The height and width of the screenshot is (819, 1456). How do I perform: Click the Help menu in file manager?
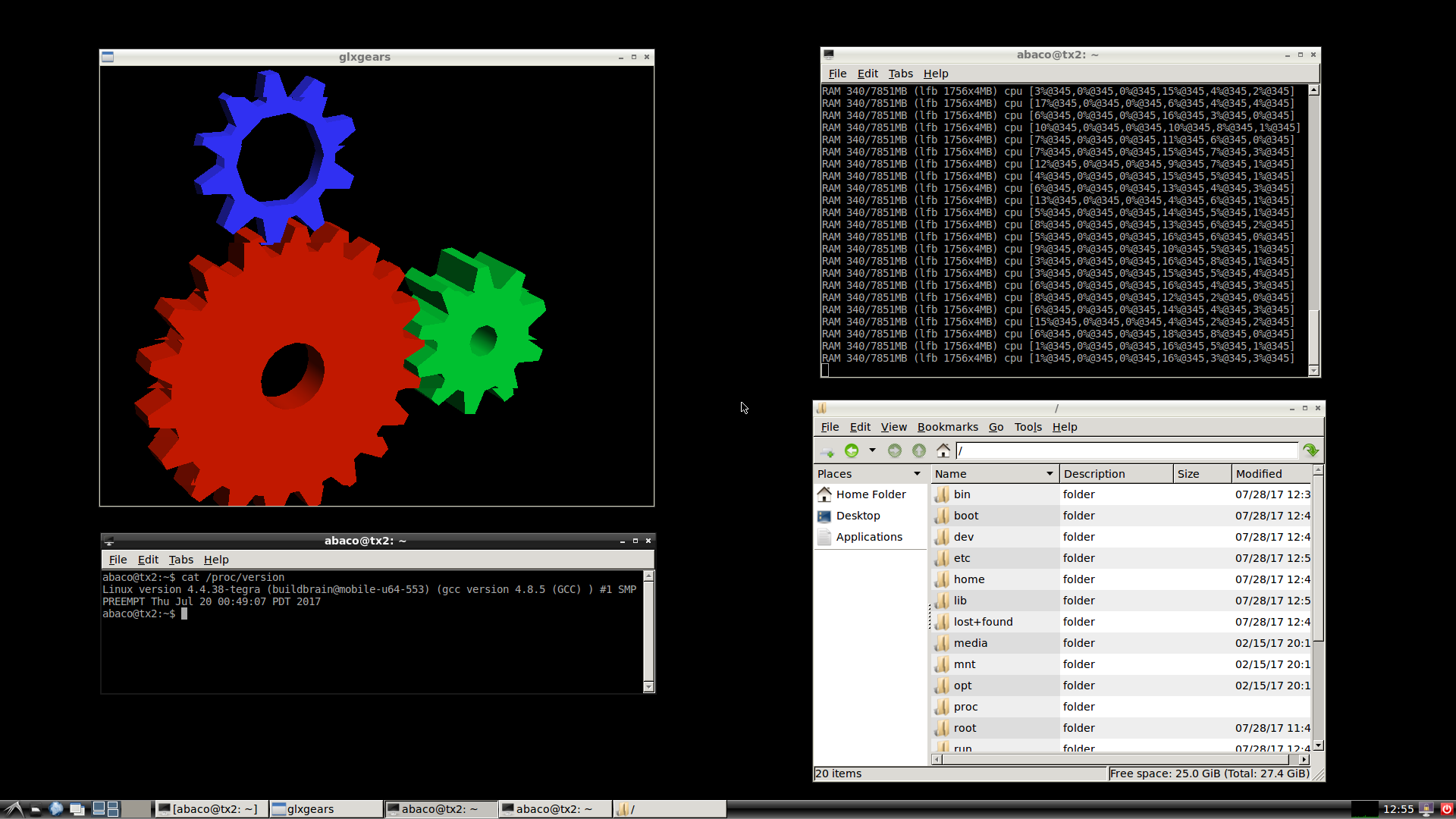pyautogui.click(x=1065, y=427)
